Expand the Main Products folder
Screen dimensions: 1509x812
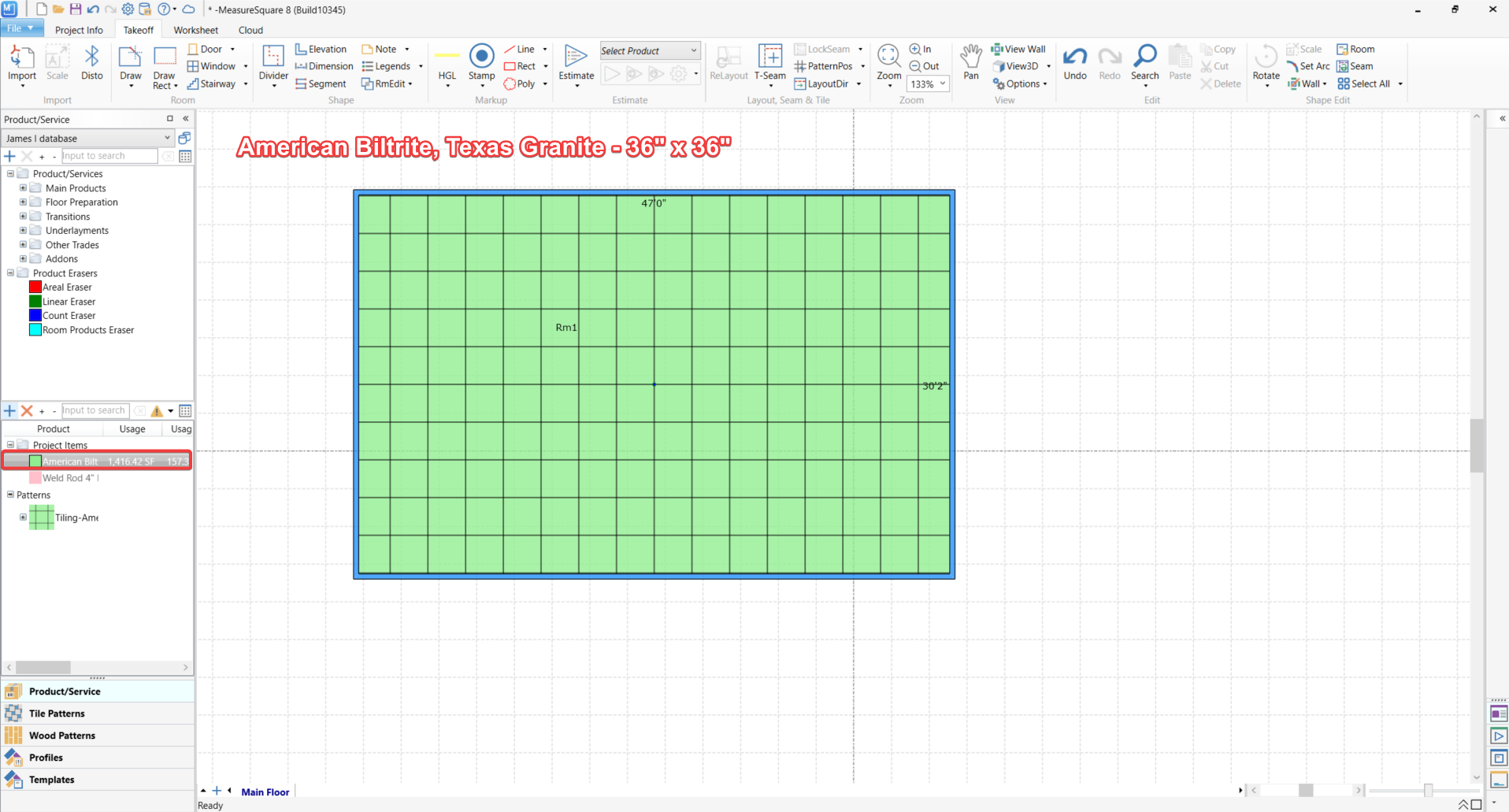[23, 188]
